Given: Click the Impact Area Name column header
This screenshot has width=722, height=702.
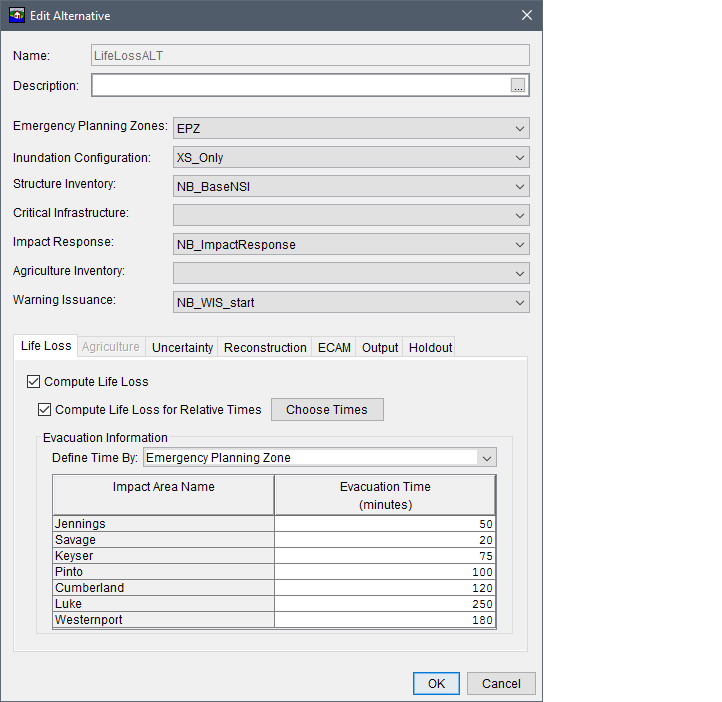Looking at the screenshot, I should pyautogui.click(x=164, y=495).
